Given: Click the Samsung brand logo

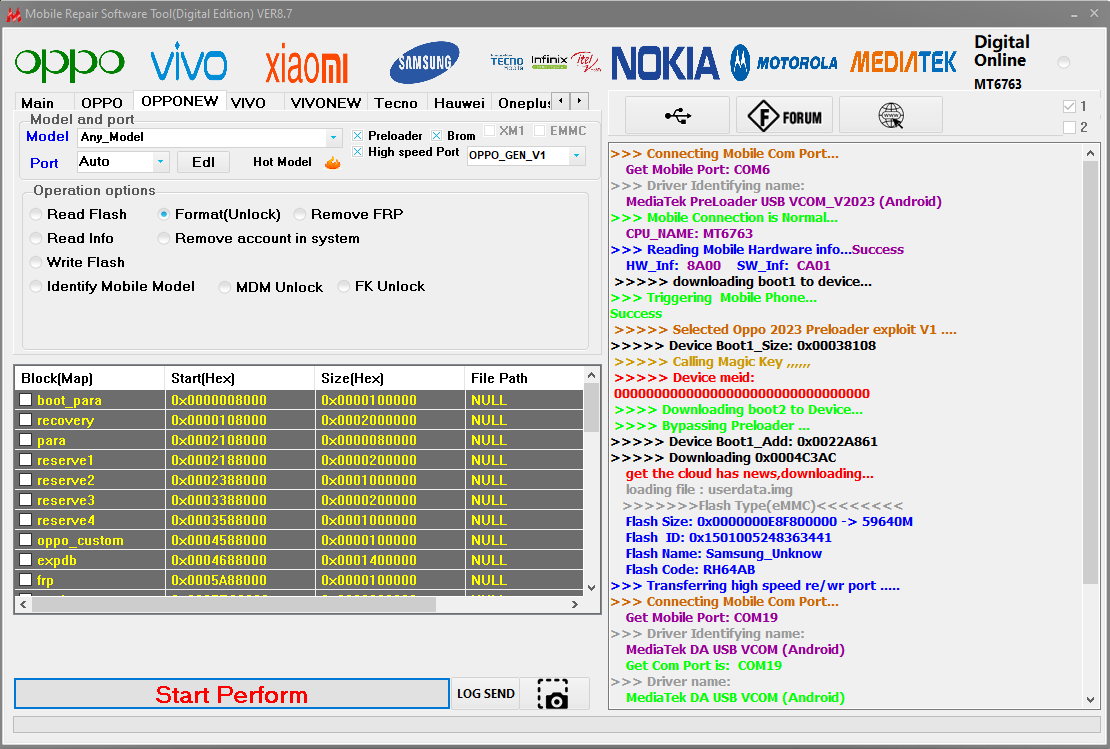Looking at the screenshot, I should [x=425, y=62].
